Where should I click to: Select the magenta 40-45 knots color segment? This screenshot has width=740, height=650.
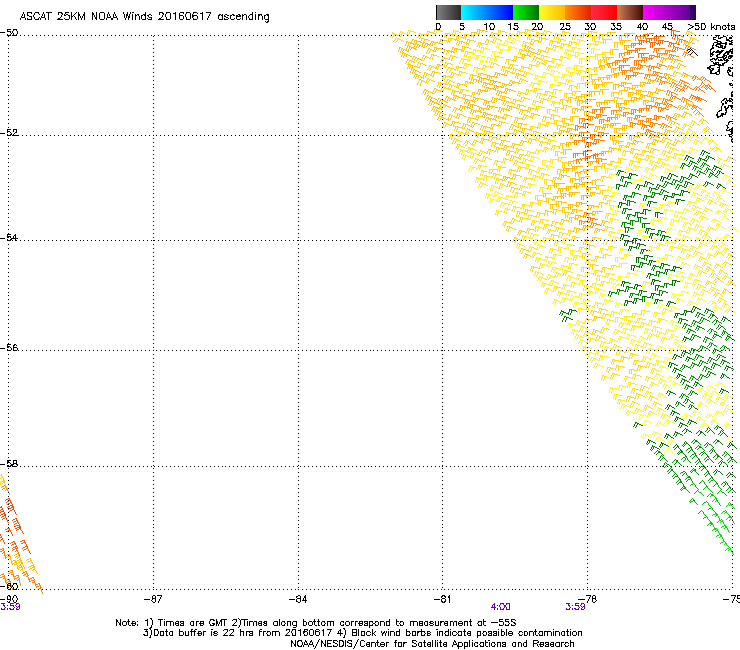[656, 12]
